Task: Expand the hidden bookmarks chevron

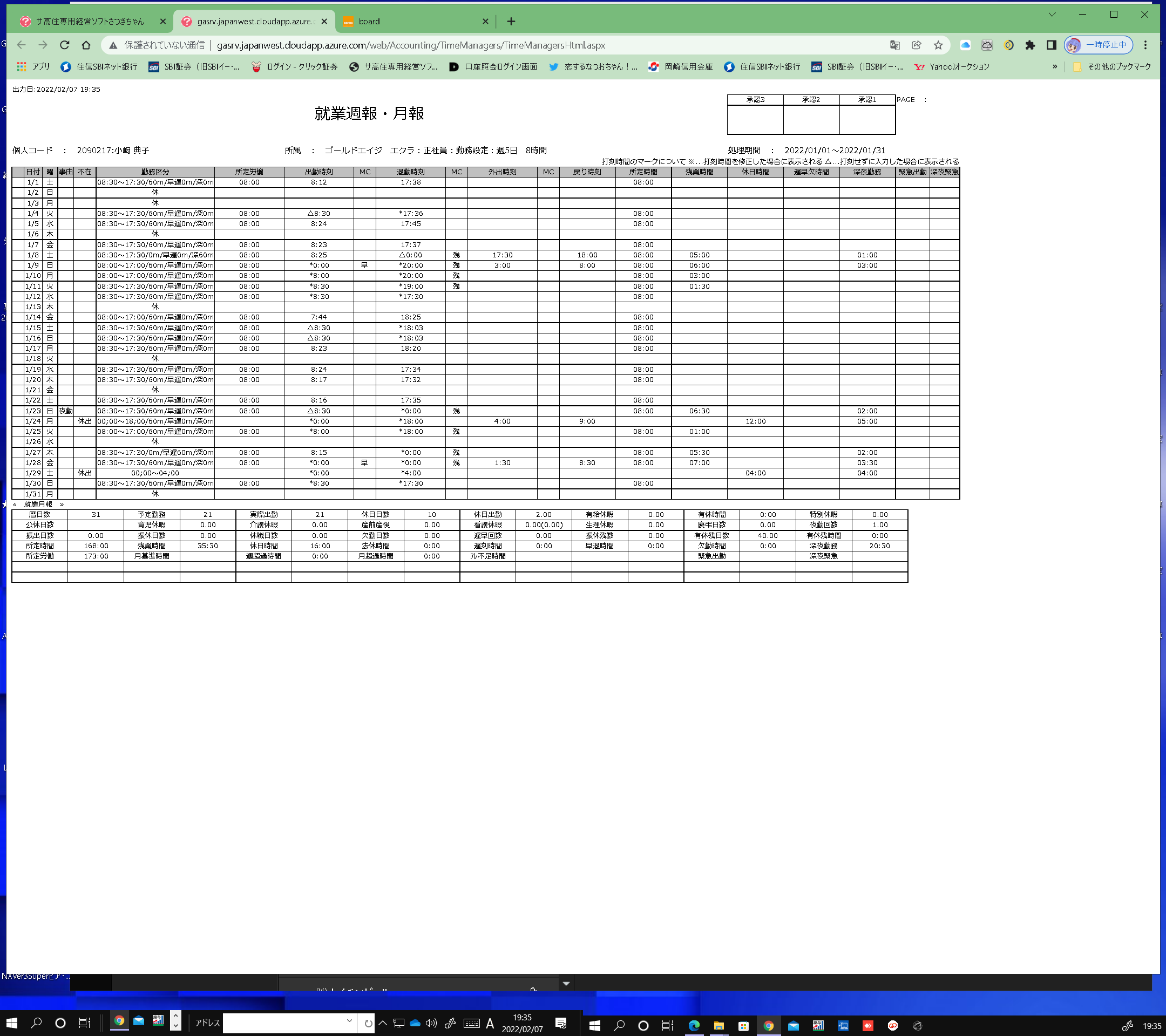Action: coord(1055,67)
